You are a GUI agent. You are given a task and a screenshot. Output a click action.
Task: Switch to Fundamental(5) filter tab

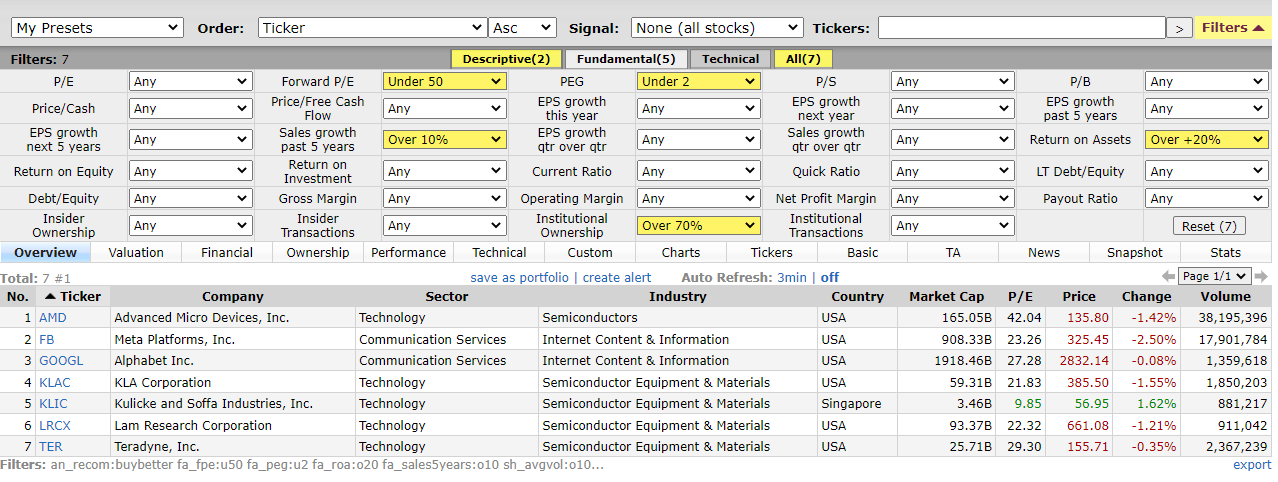click(x=626, y=59)
